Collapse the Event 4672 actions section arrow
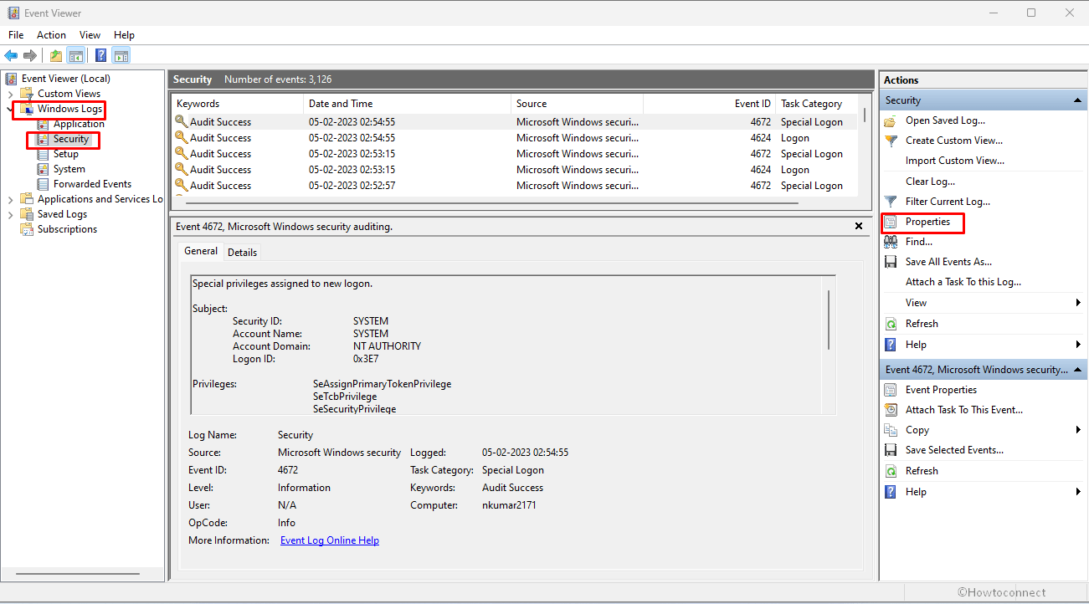 click(1077, 370)
